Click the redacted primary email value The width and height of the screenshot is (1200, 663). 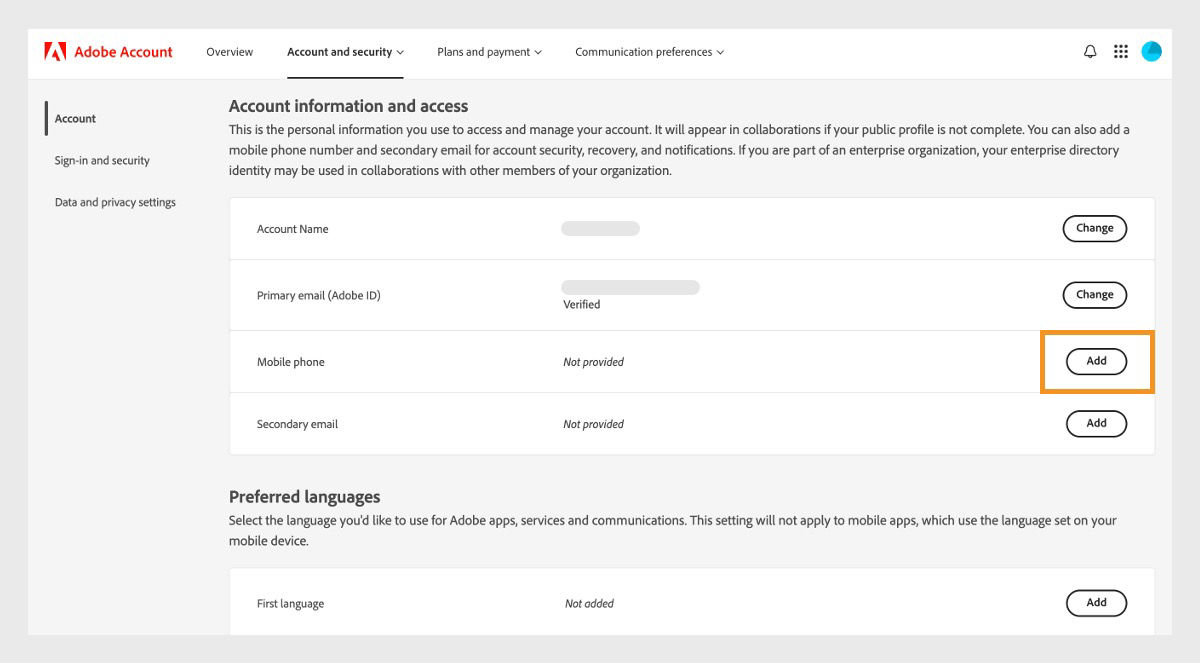coord(630,288)
